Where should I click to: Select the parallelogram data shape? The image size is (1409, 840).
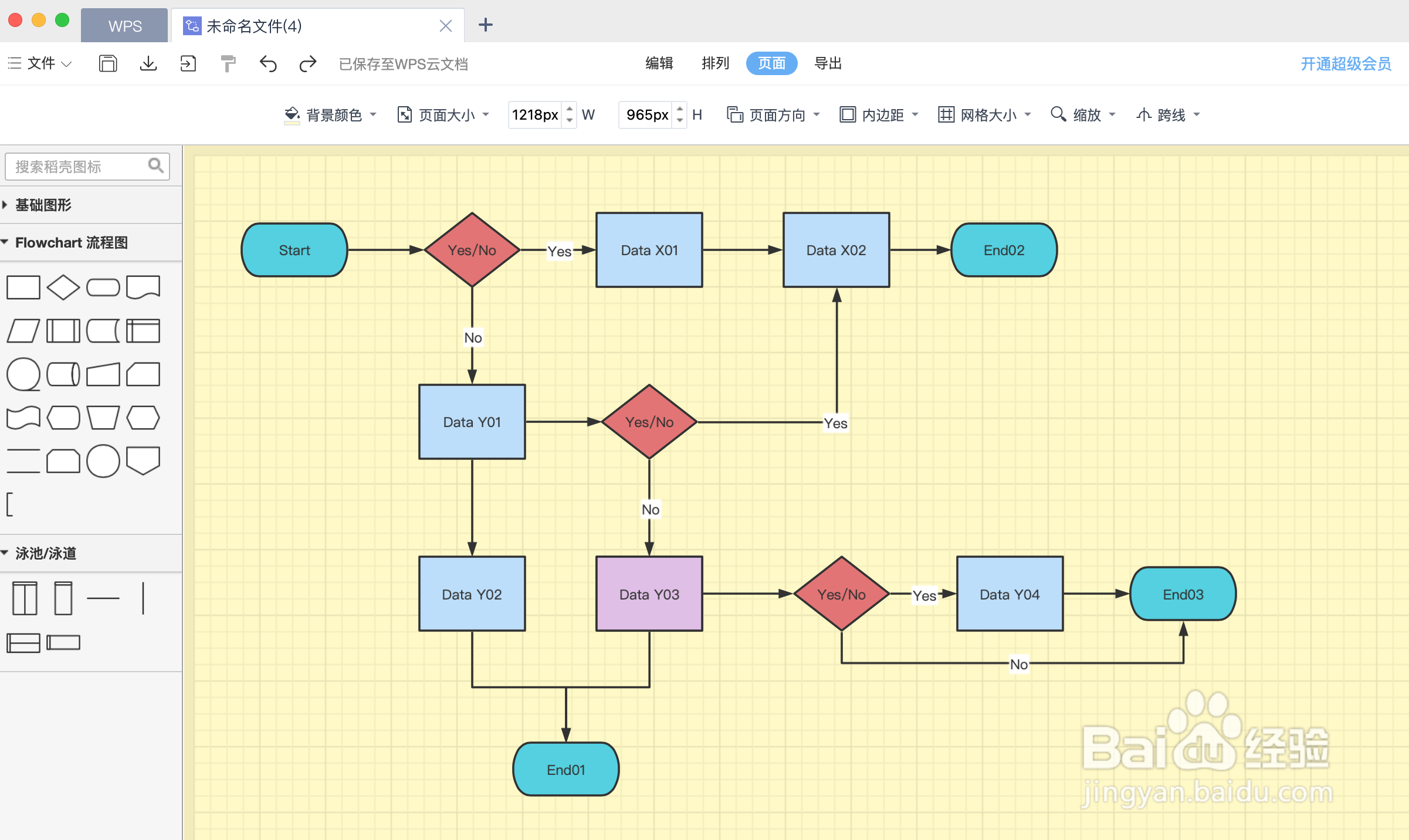[x=23, y=331]
